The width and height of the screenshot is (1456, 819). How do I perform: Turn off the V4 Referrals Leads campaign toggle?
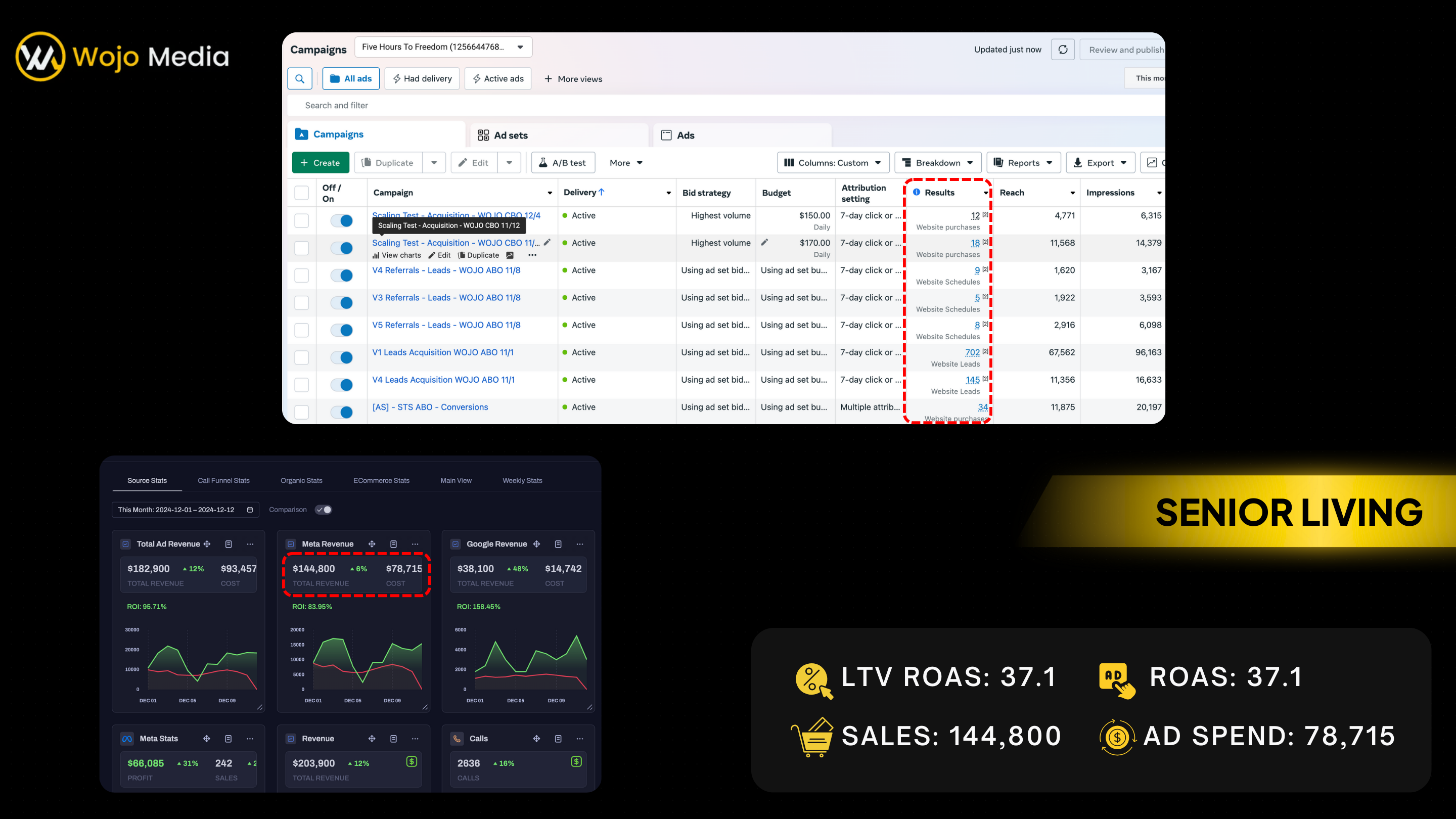[x=342, y=275]
